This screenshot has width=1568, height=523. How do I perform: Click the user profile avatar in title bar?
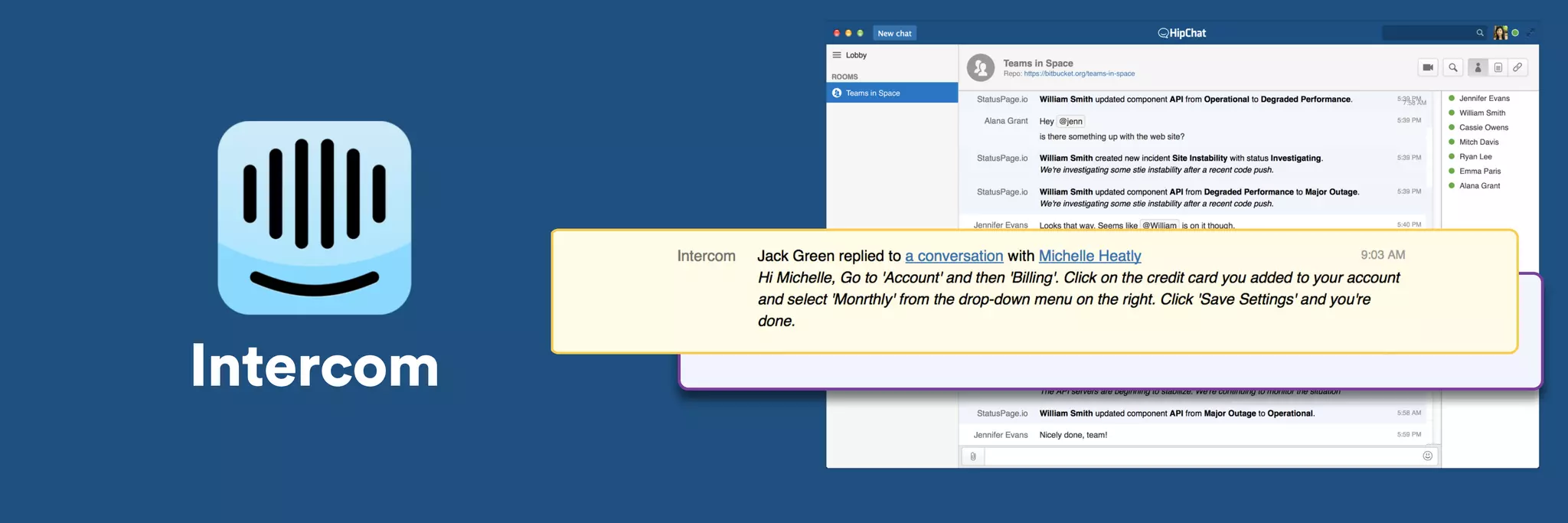pos(1501,33)
